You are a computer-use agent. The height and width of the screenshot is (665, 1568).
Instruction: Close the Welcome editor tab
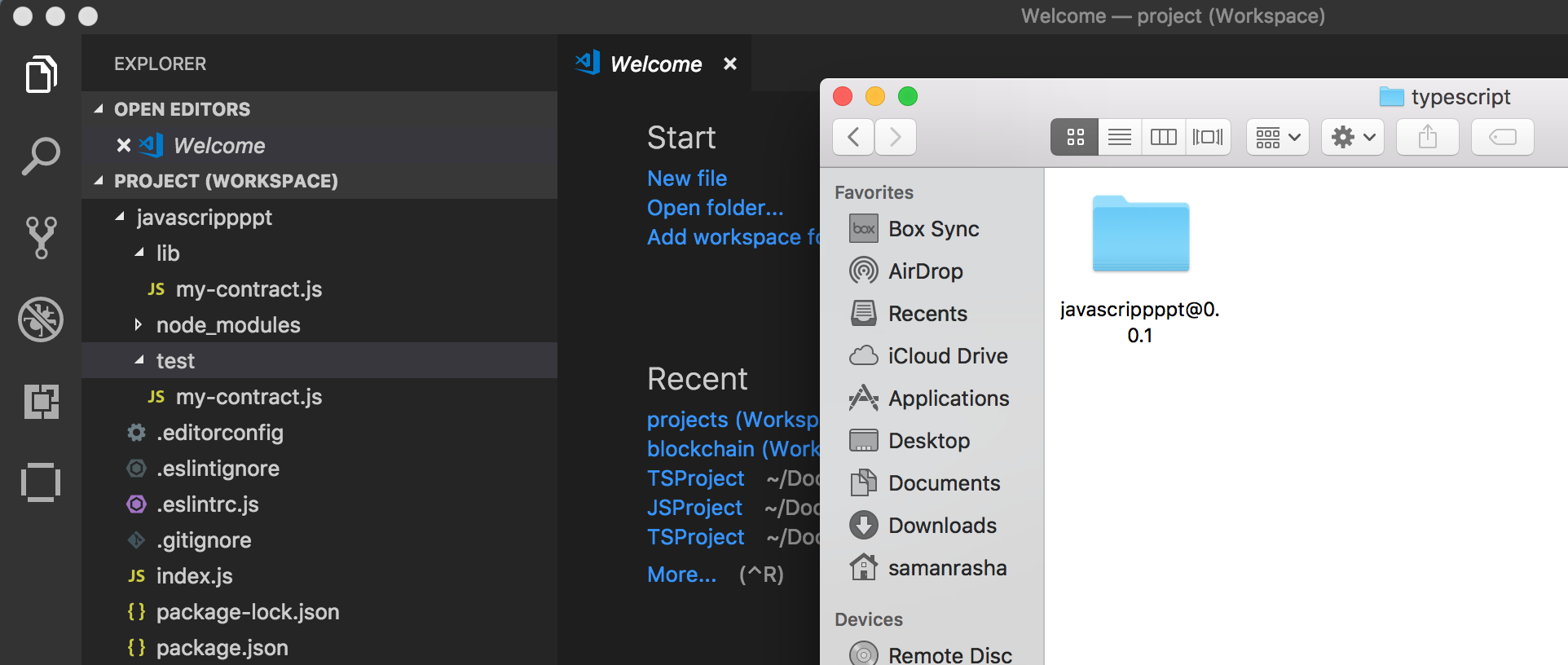point(730,64)
